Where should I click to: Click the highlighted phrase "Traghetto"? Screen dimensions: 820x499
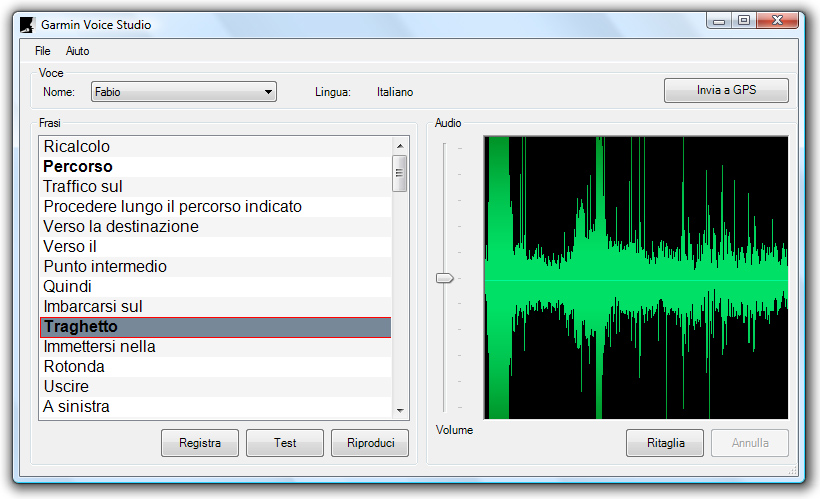tap(215, 327)
